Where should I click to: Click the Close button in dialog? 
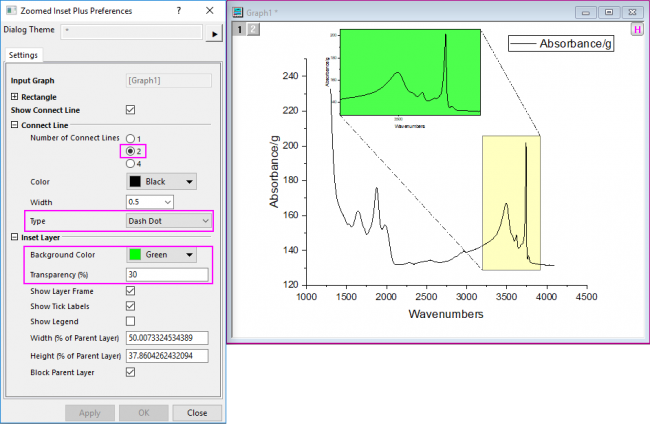(196, 412)
